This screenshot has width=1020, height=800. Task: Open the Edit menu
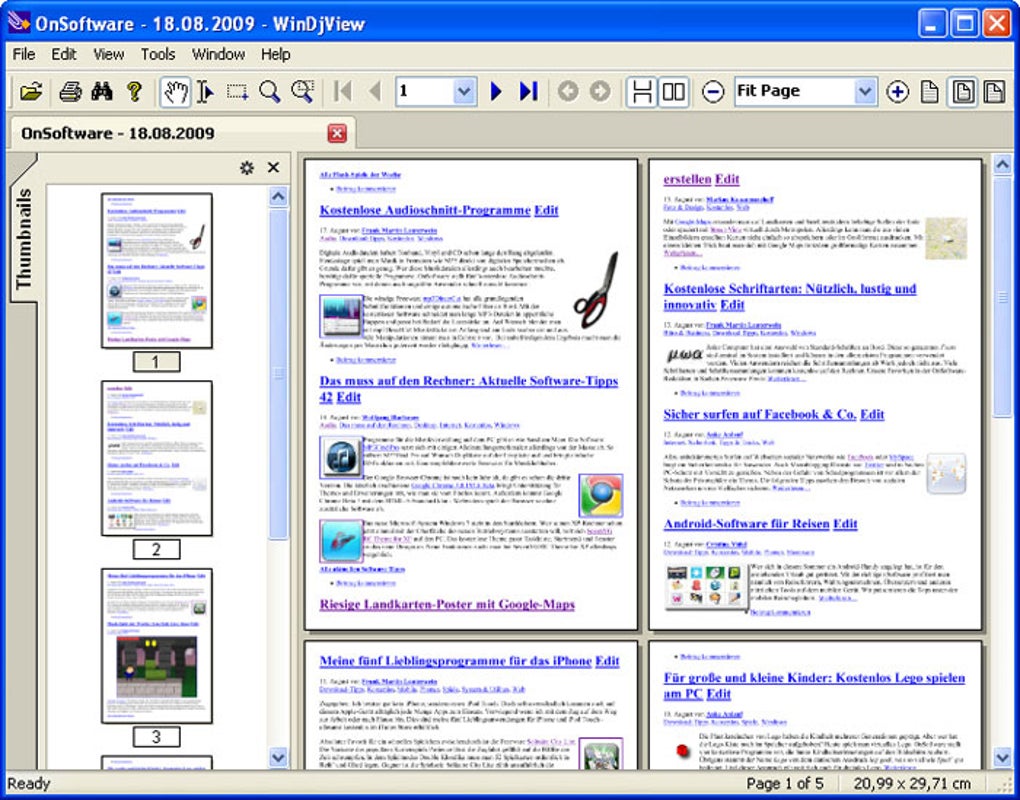click(x=64, y=54)
